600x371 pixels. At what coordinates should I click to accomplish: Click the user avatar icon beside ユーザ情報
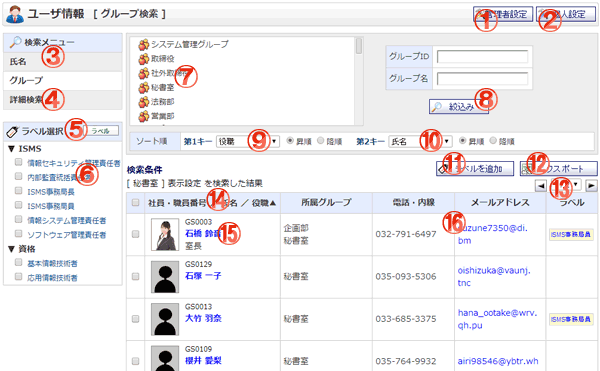coord(15,15)
